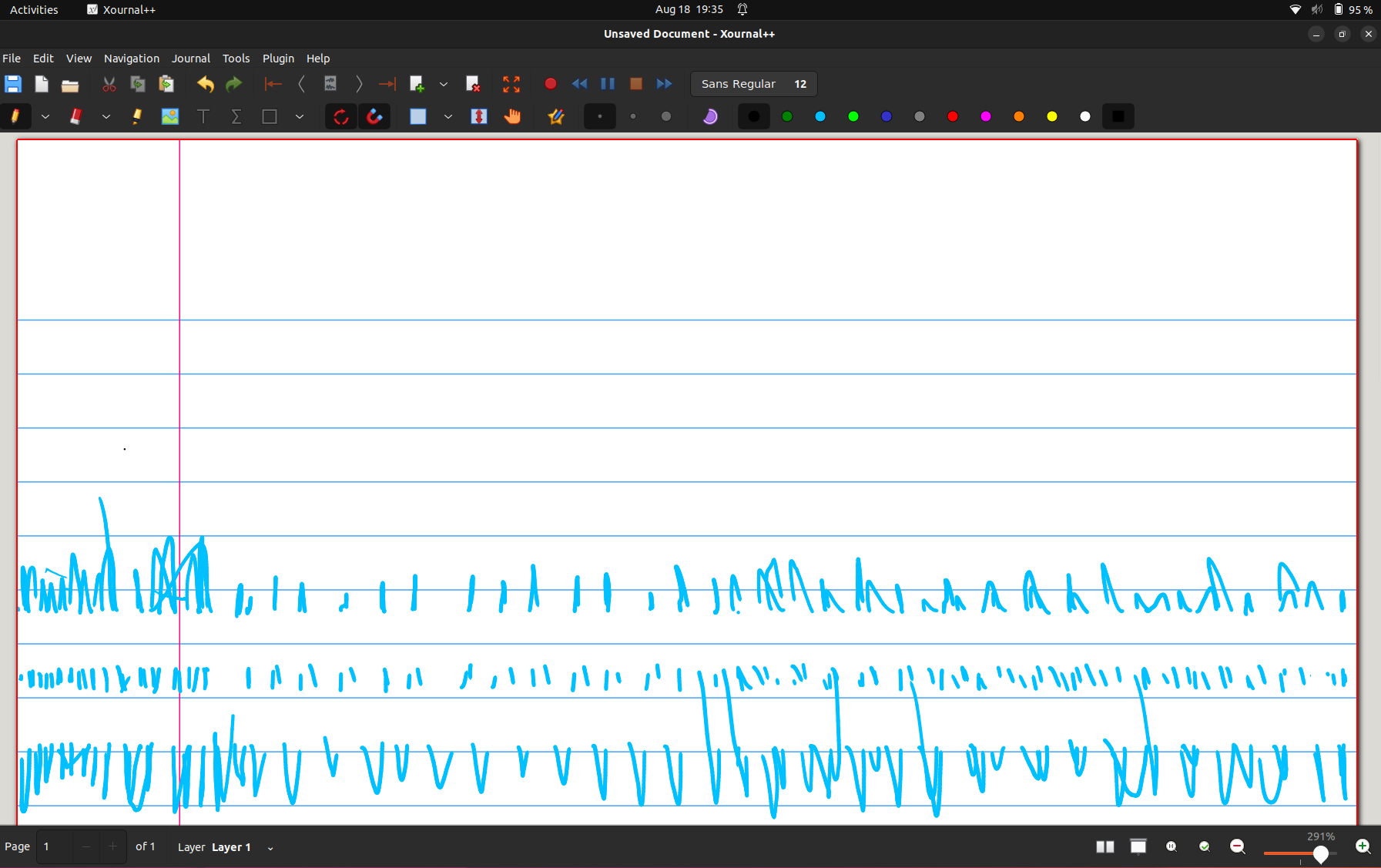Select the thick pen thickness dot
The height and width of the screenshot is (868, 1381).
(x=666, y=116)
